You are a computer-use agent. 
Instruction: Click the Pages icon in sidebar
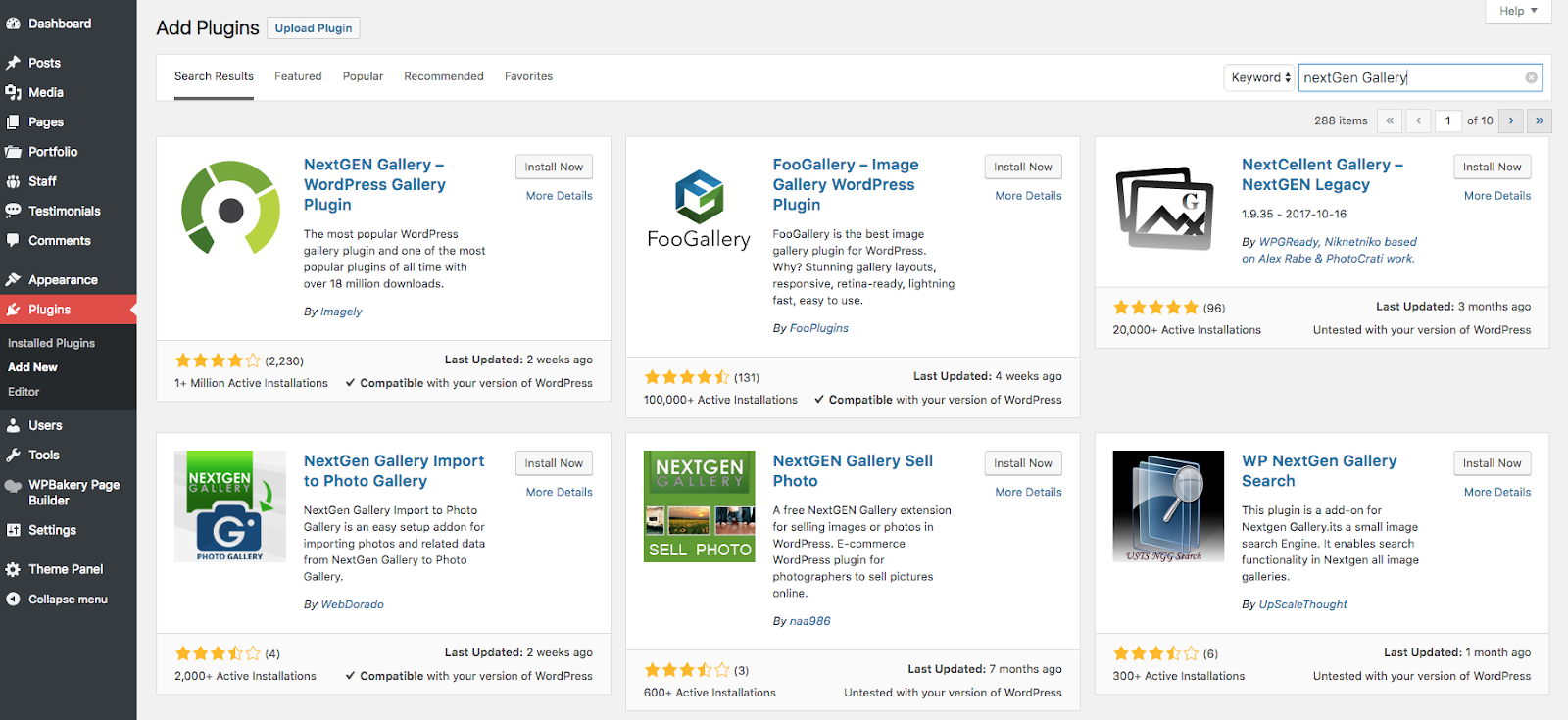(13, 122)
